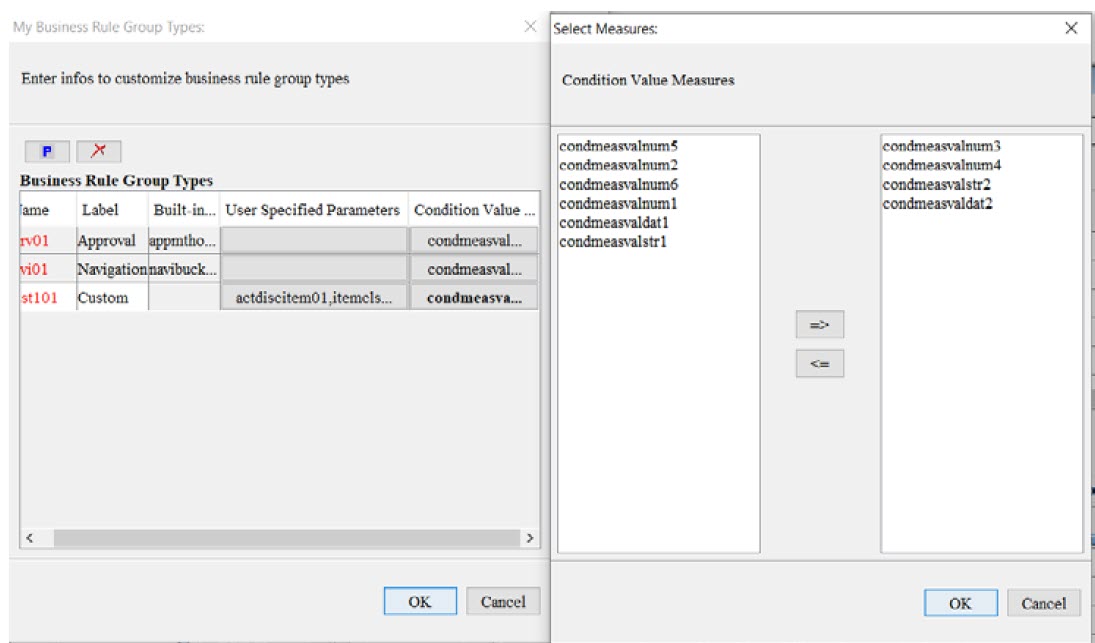
Task: Confirm Select Measures with OK button
Action: 960,603
